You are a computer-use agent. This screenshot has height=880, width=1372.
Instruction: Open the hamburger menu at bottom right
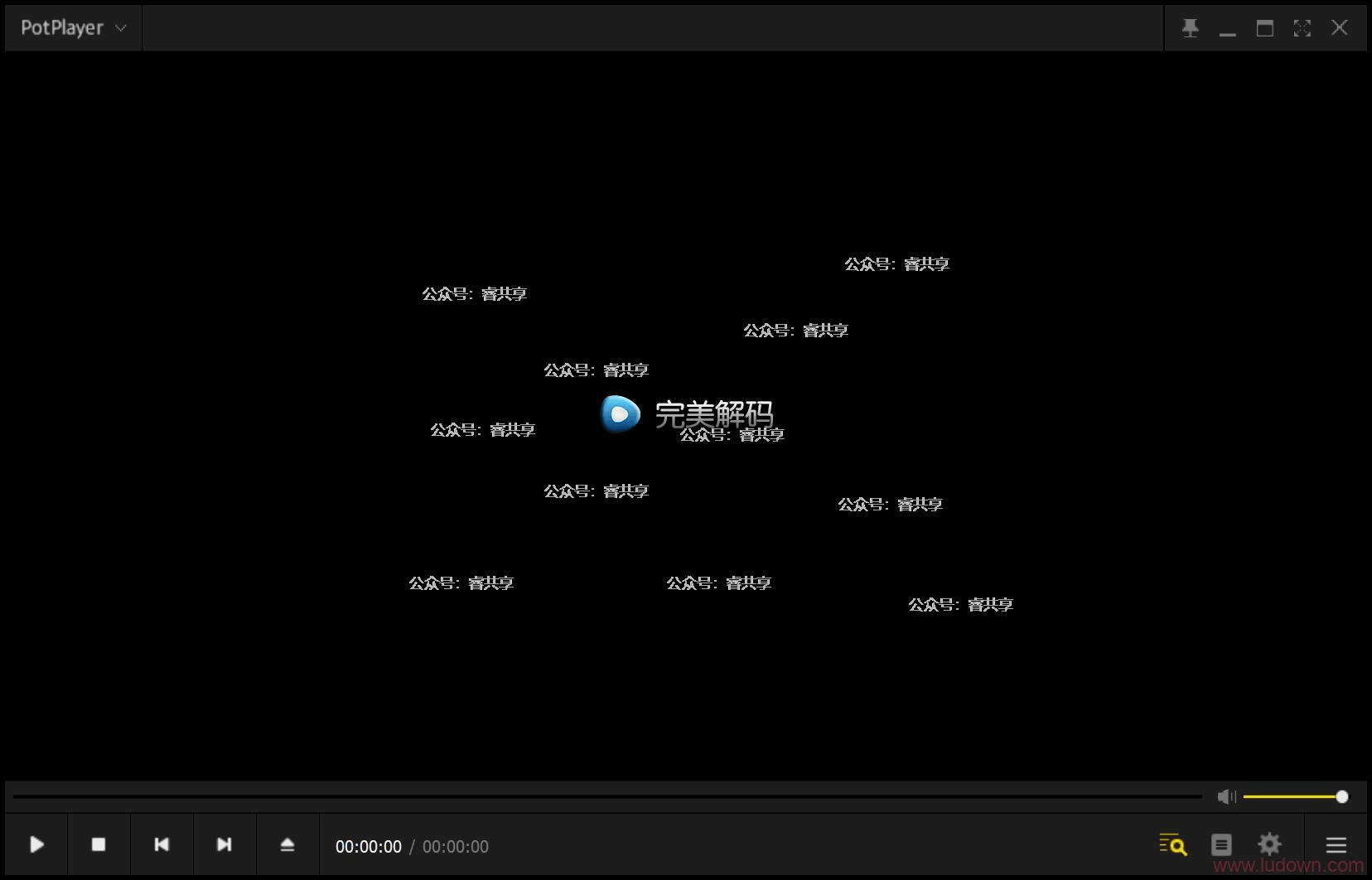(x=1336, y=844)
